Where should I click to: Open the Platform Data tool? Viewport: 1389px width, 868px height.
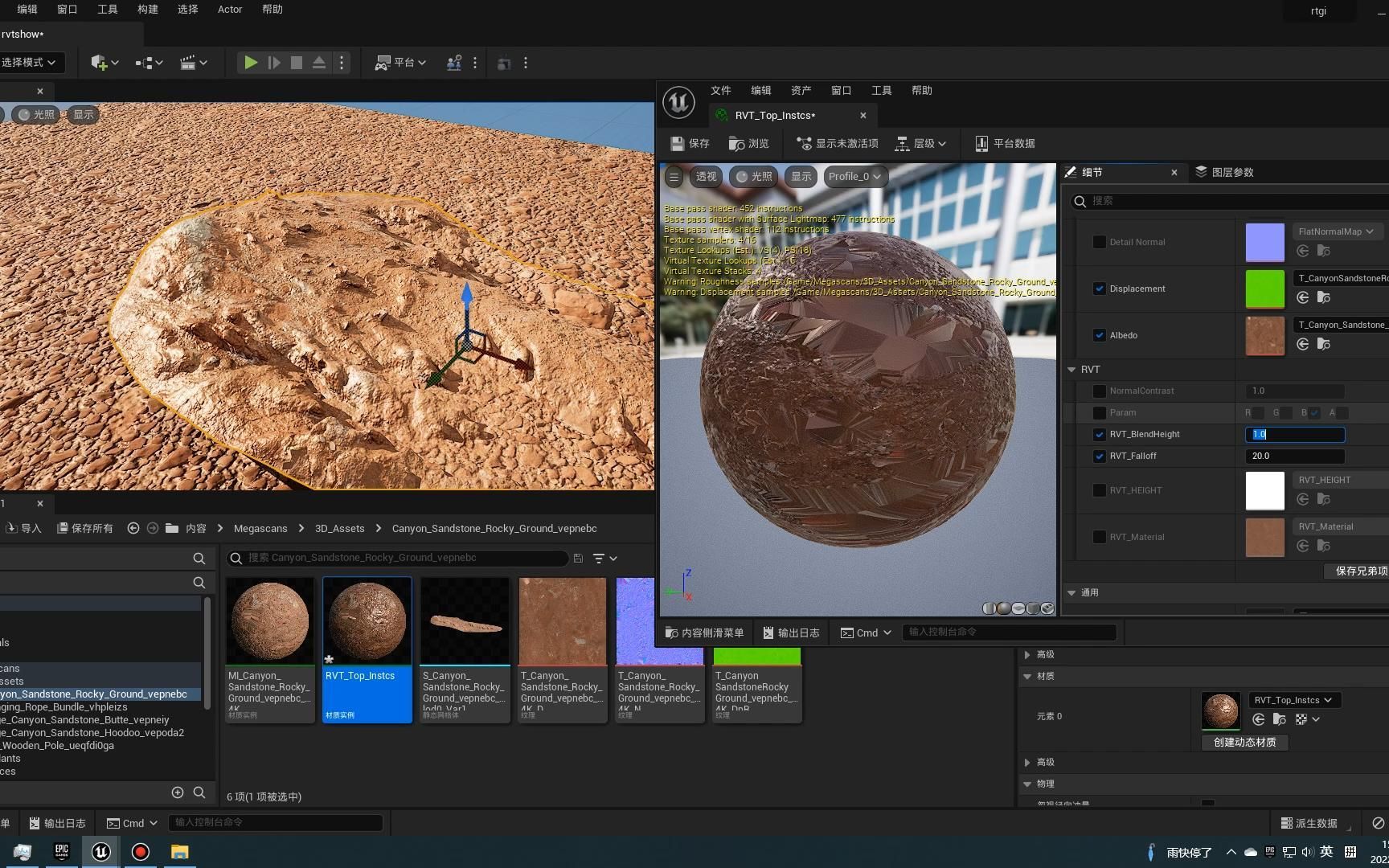pyautogui.click(x=1005, y=144)
